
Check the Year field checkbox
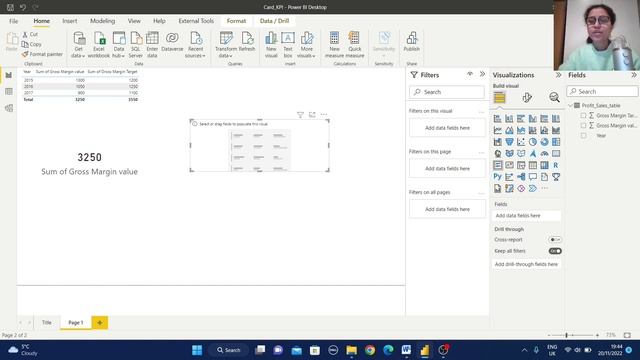[x=583, y=136]
